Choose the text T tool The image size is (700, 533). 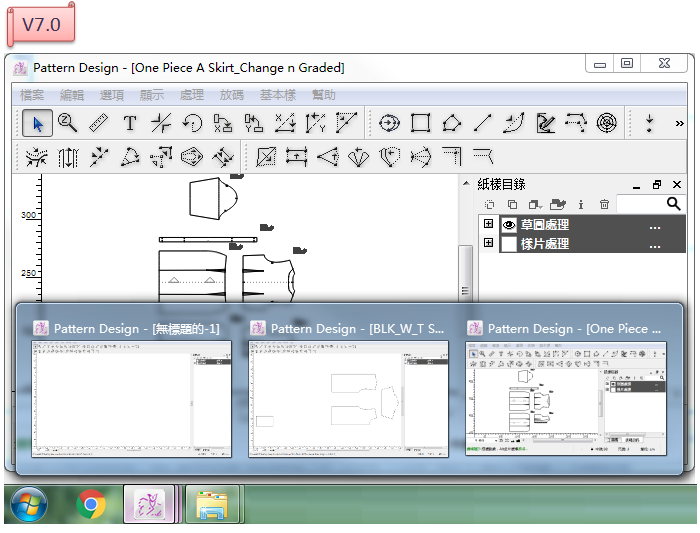[129, 123]
